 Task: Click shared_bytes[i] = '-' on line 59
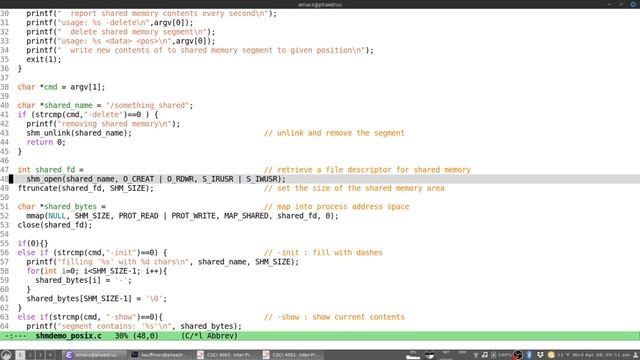tap(84, 280)
